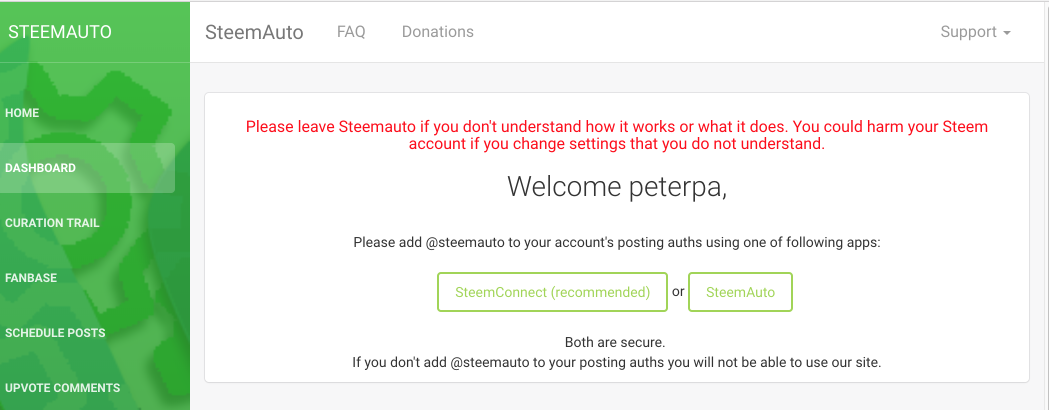Click the 'Both are secure.' text
1049x410 pixels.
(x=615, y=343)
